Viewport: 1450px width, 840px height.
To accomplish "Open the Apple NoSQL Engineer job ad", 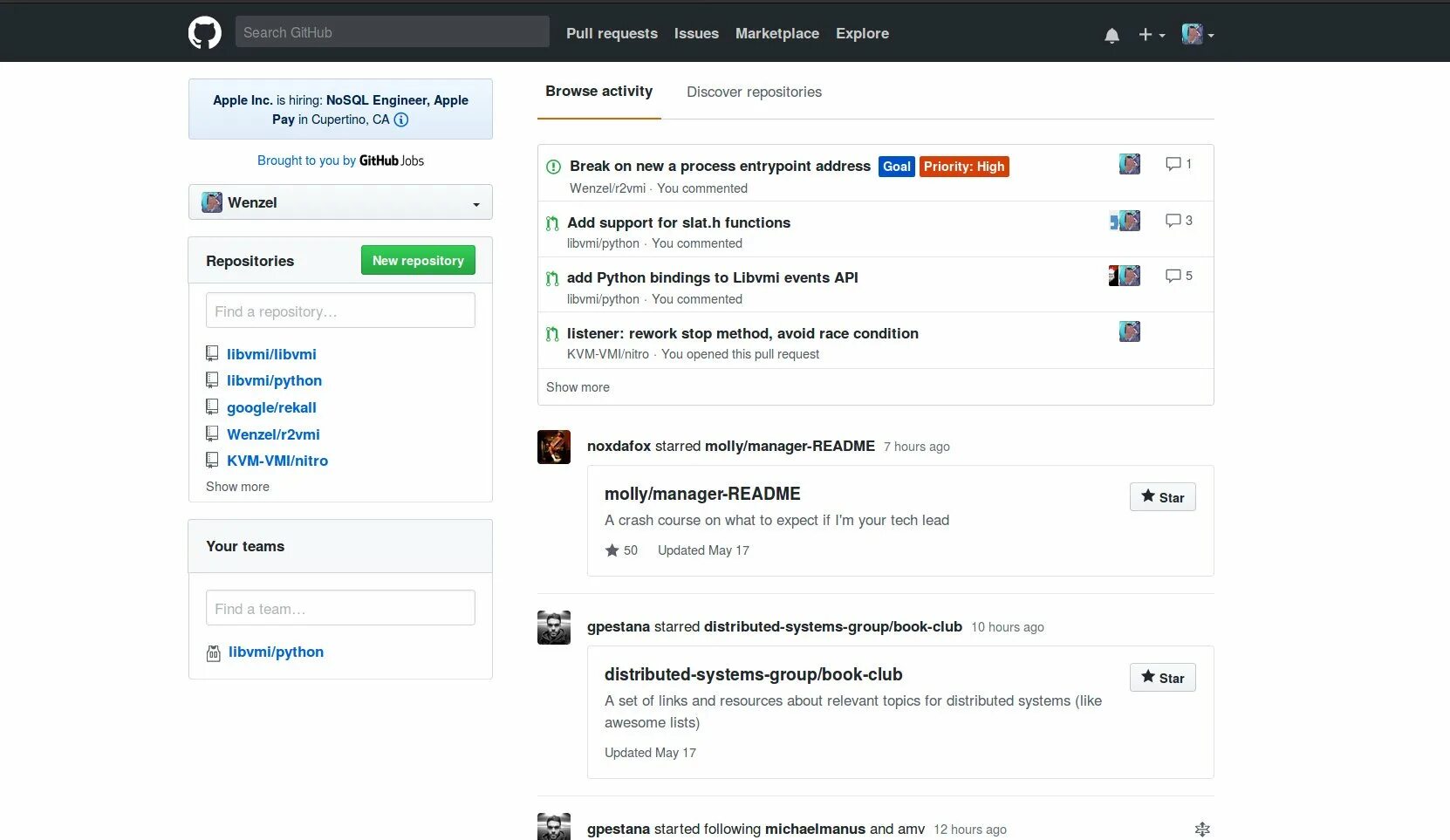I will (340, 110).
